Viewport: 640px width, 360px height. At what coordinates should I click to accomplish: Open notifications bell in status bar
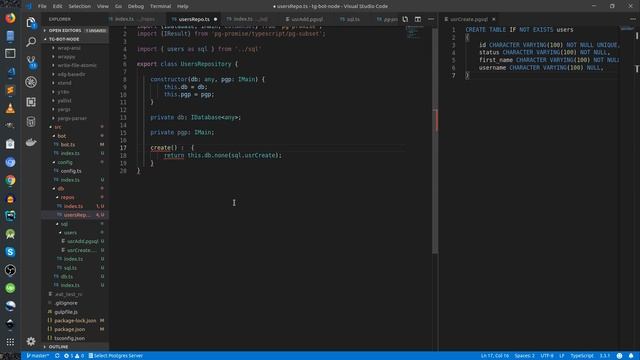[x=631, y=356]
